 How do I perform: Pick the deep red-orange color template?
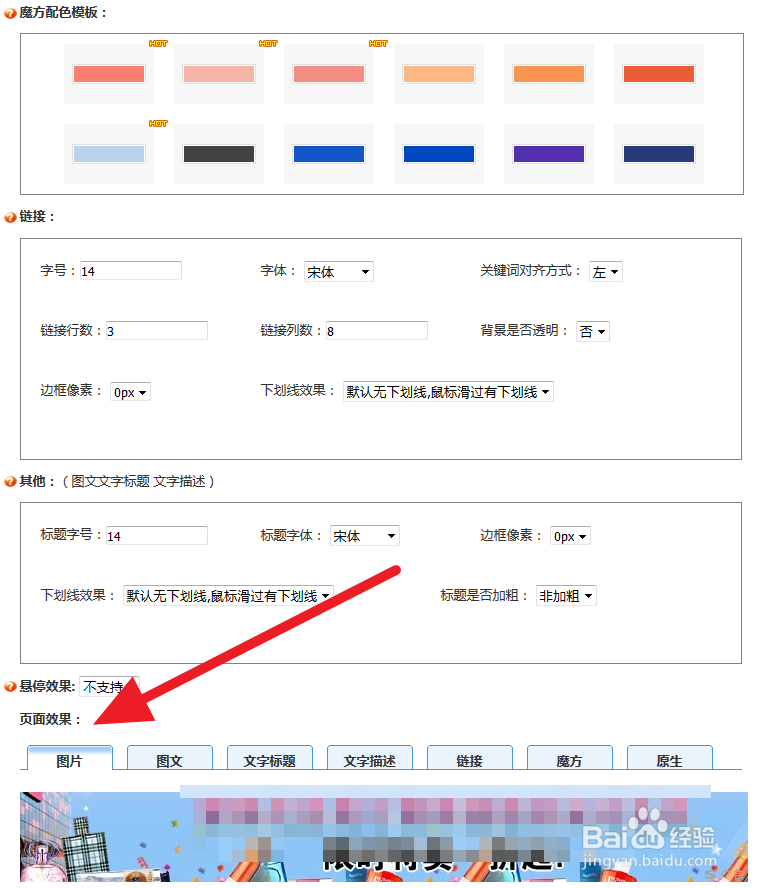[x=659, y=74]
